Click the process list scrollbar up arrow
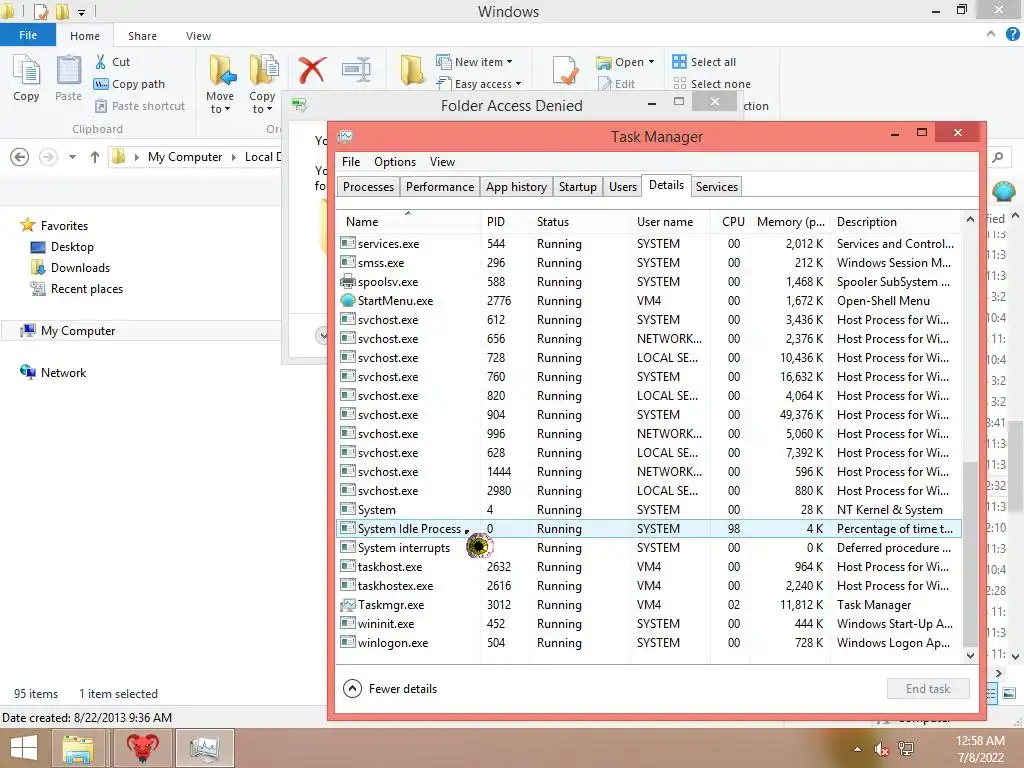Viewport: 1024px width, 768px height. [970, 219]
